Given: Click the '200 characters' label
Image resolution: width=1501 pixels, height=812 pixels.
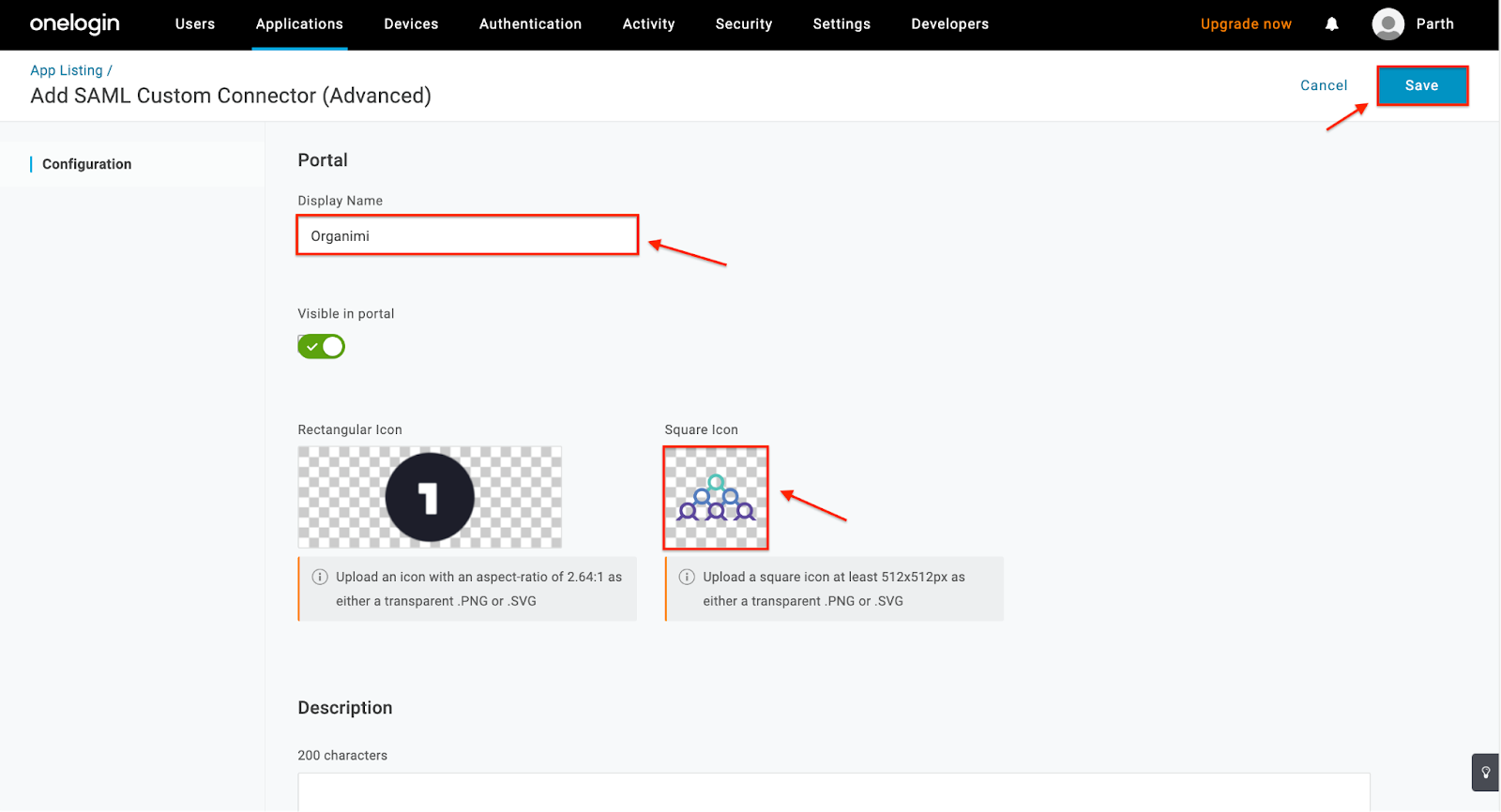Looking at the screenshot, I should click(342, 756).
